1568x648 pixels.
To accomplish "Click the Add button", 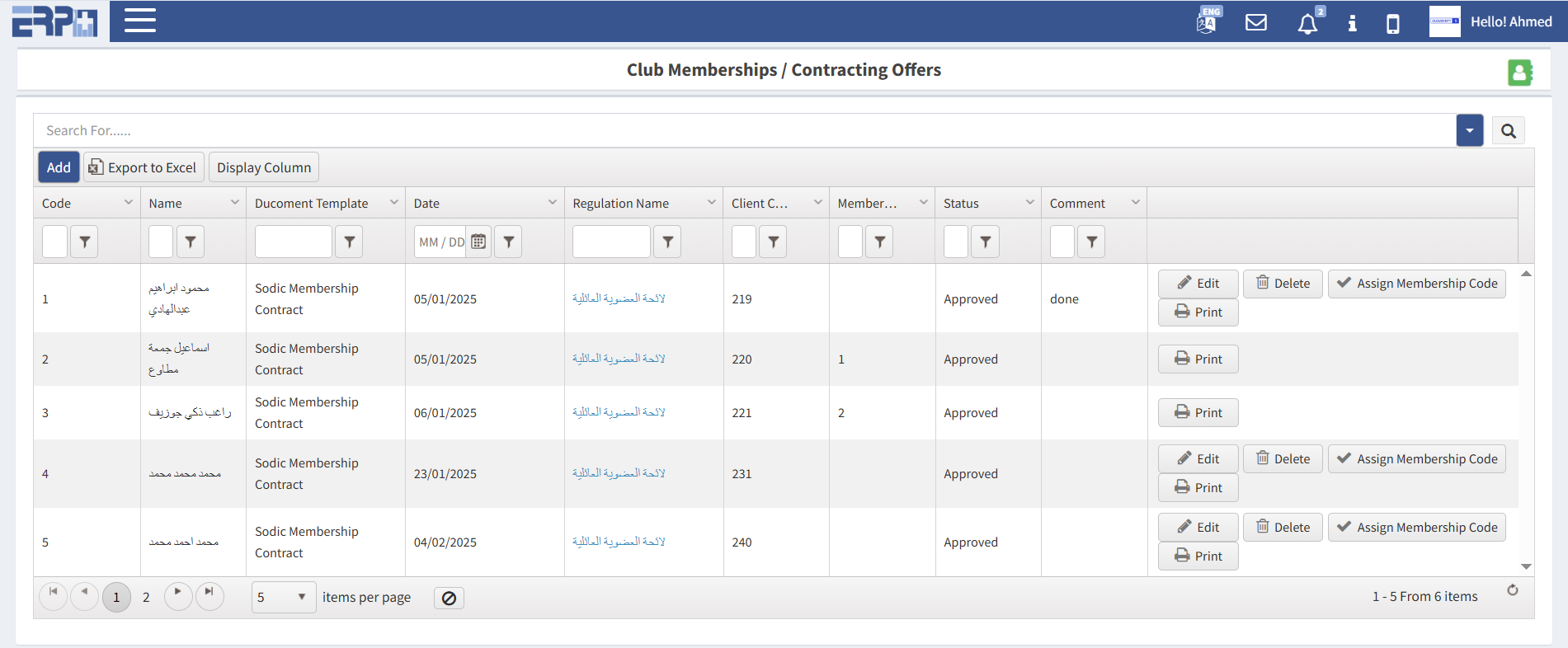I will coord(59,167).
